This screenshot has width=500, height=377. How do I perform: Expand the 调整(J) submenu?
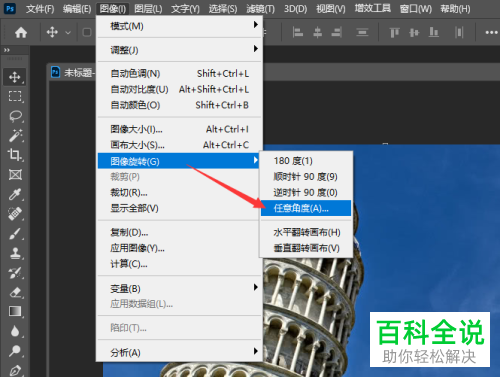[x=179, y=50]
